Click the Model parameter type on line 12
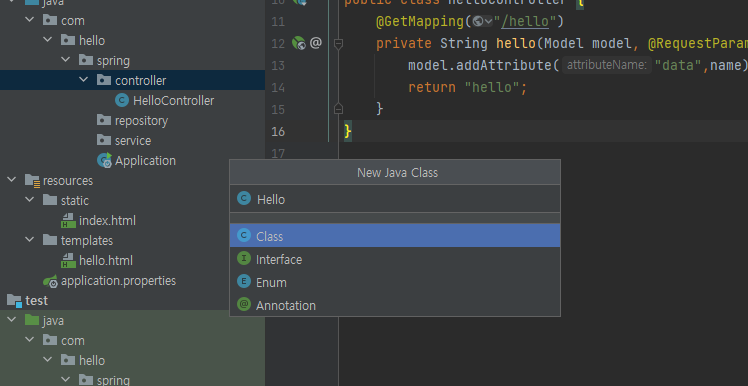 [564, 43]
